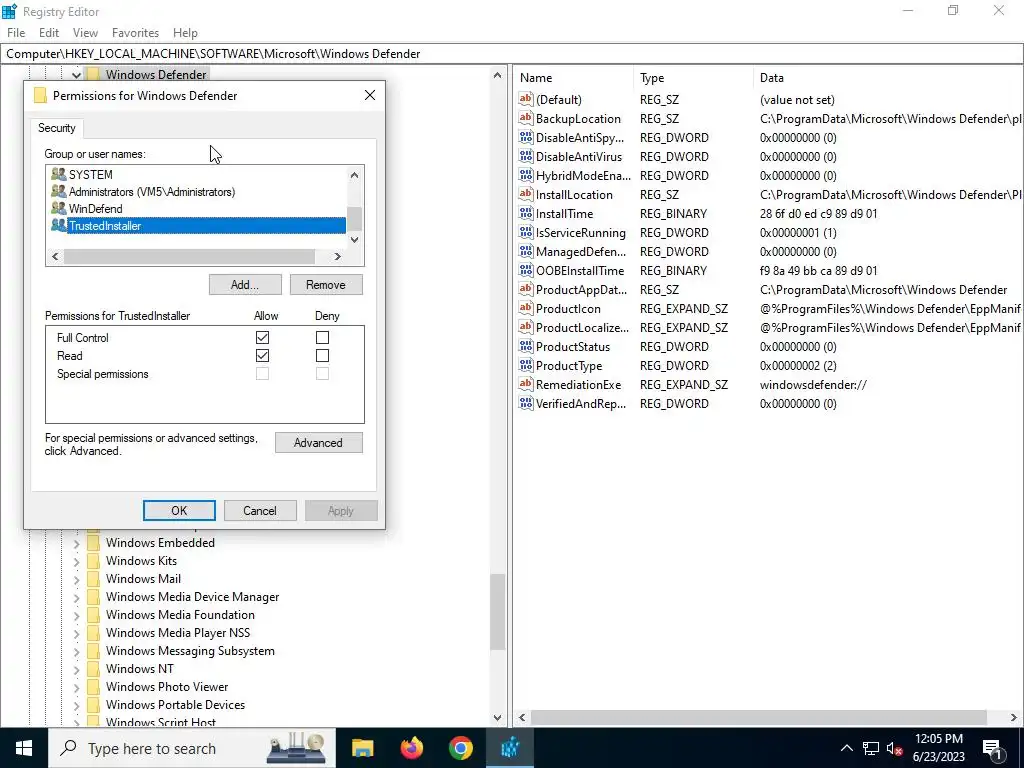Click the InstallTime binary icon
The width and height of the screenshot is (1024, 768).
pyautogui.click(x=526, y=213)
